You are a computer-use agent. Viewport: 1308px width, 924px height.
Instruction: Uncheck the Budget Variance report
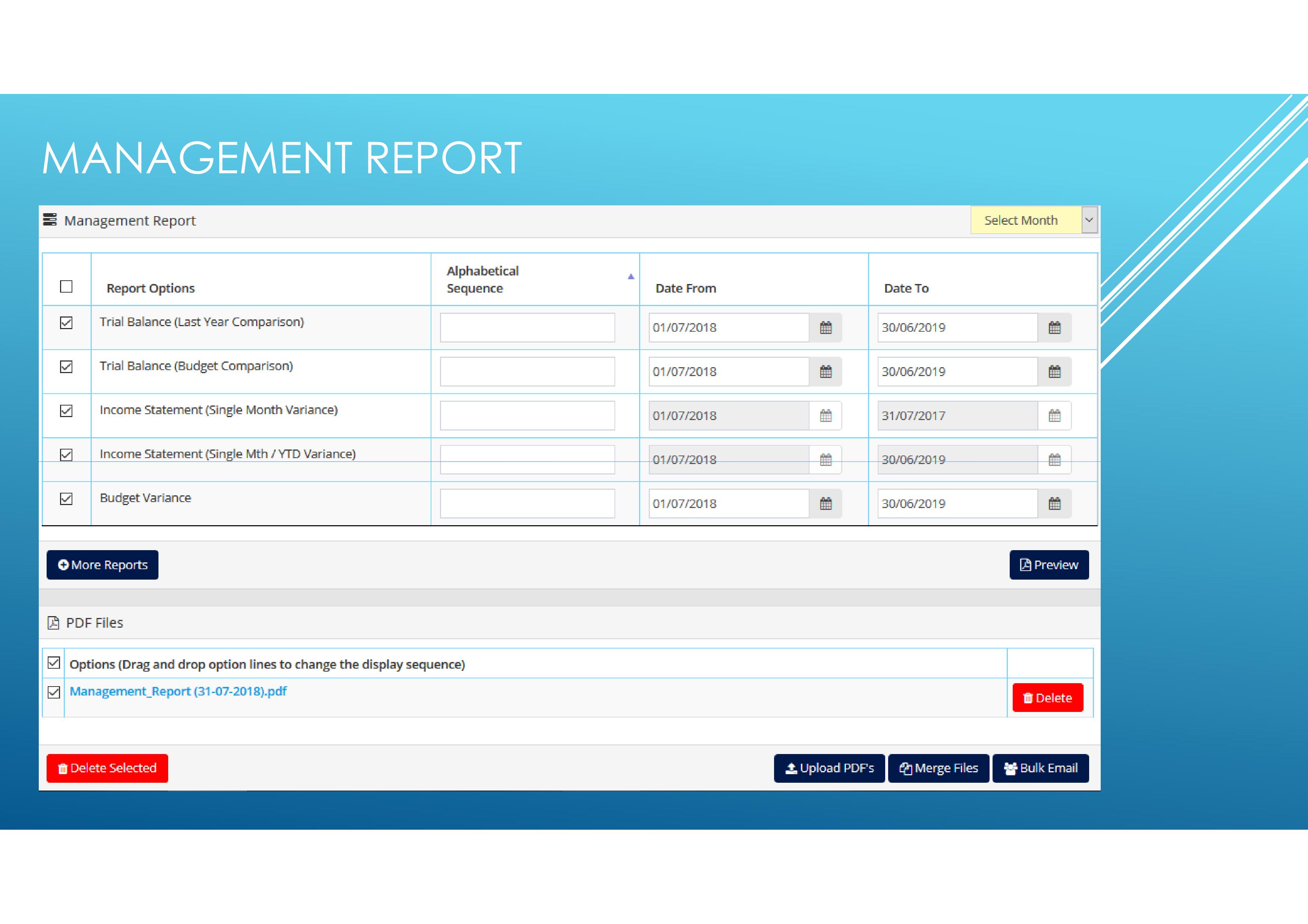click(x=66, y=499)
